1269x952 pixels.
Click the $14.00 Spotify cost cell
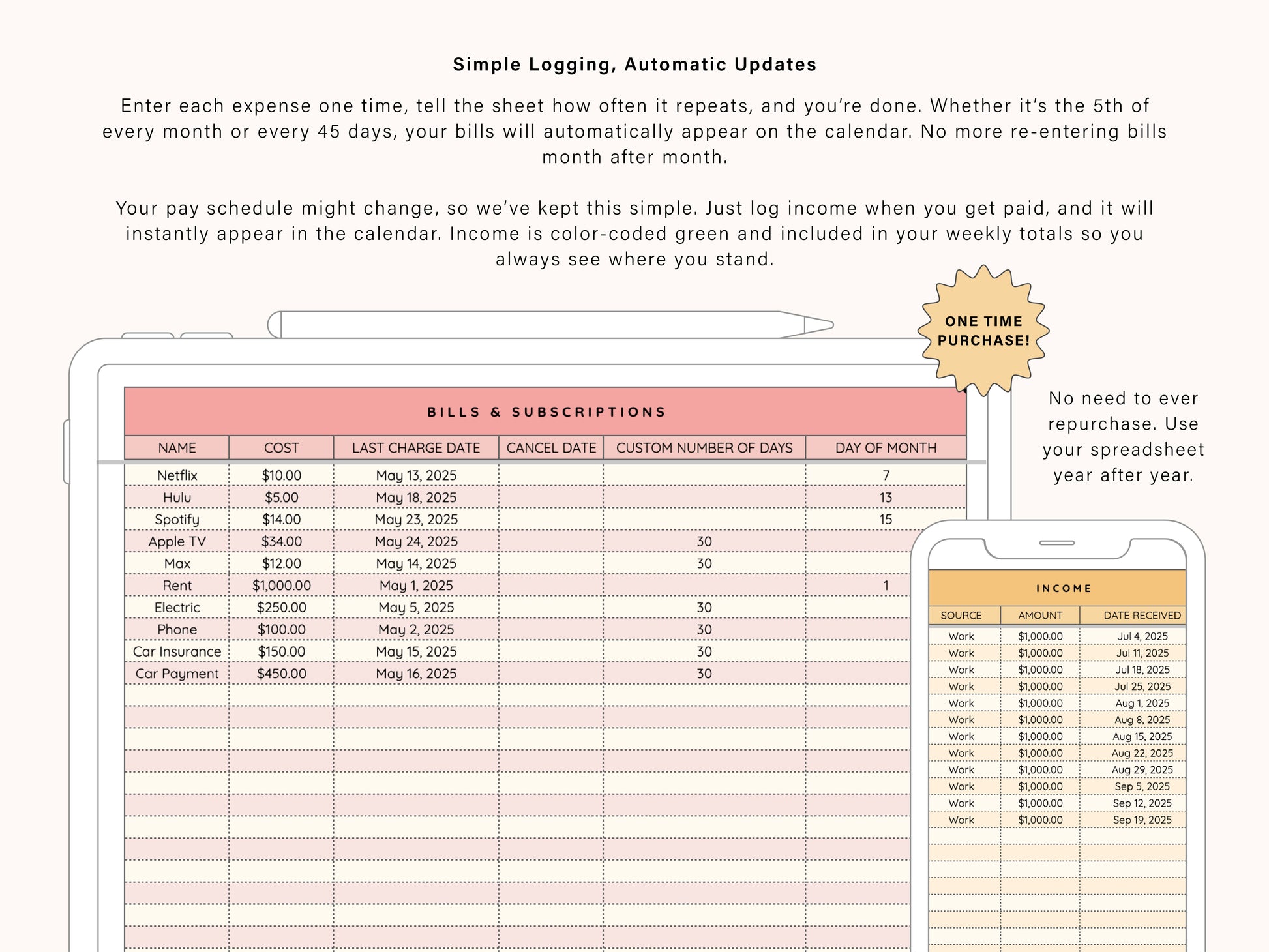[x=281, y=520]
